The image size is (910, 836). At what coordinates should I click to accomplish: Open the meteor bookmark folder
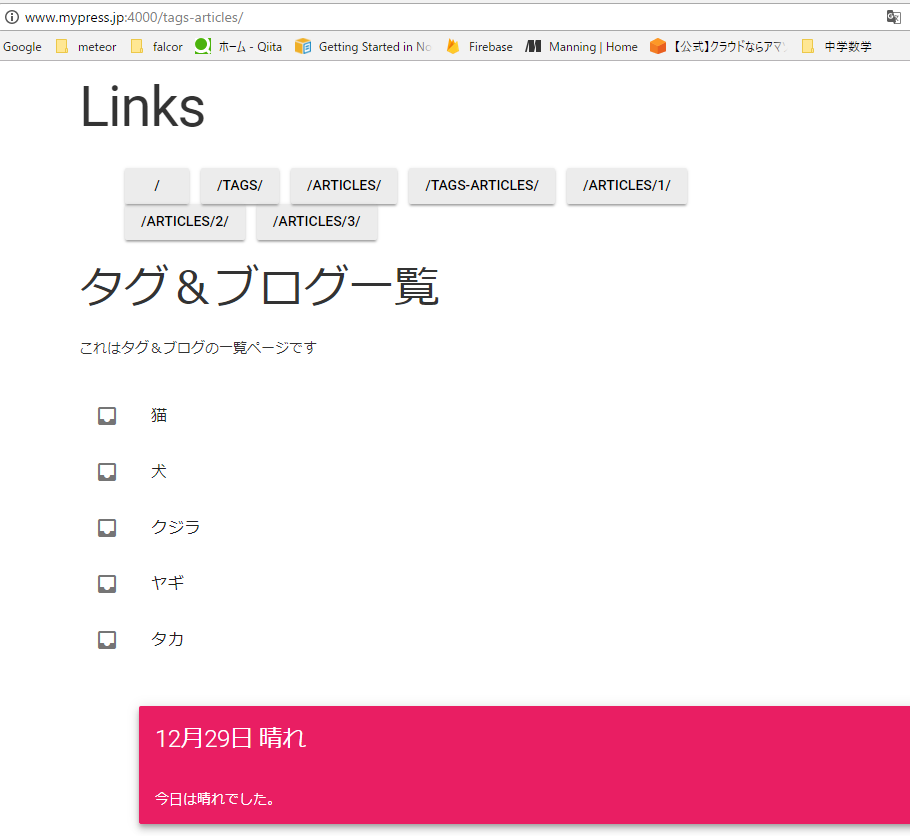tap(86, 46)
